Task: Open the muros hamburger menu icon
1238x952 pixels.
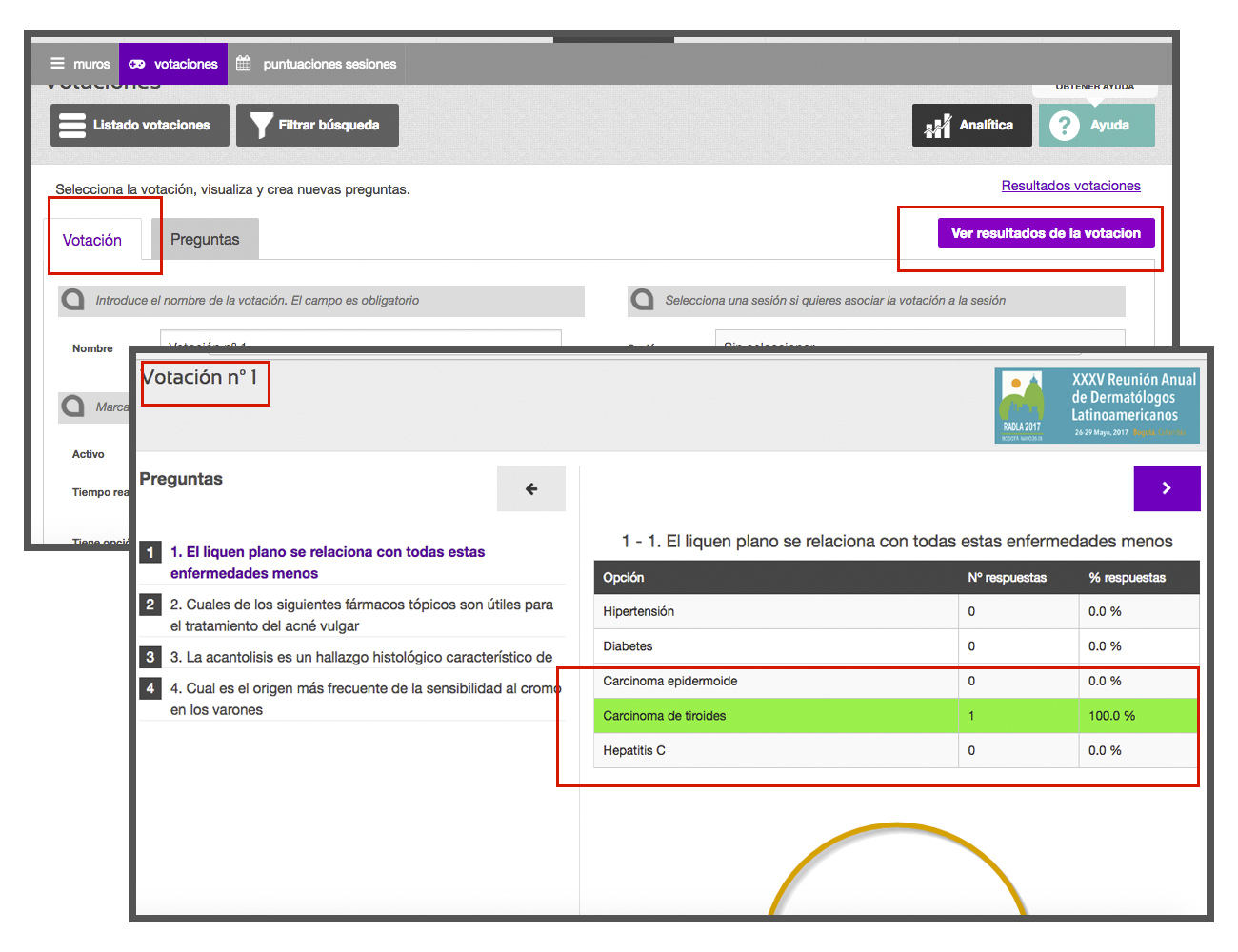Action: (57, 64)
